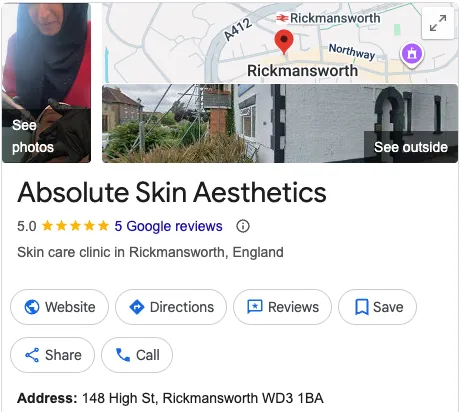
Task: Click the Reviews speech bubble star icon
Action: coord(255,307)
